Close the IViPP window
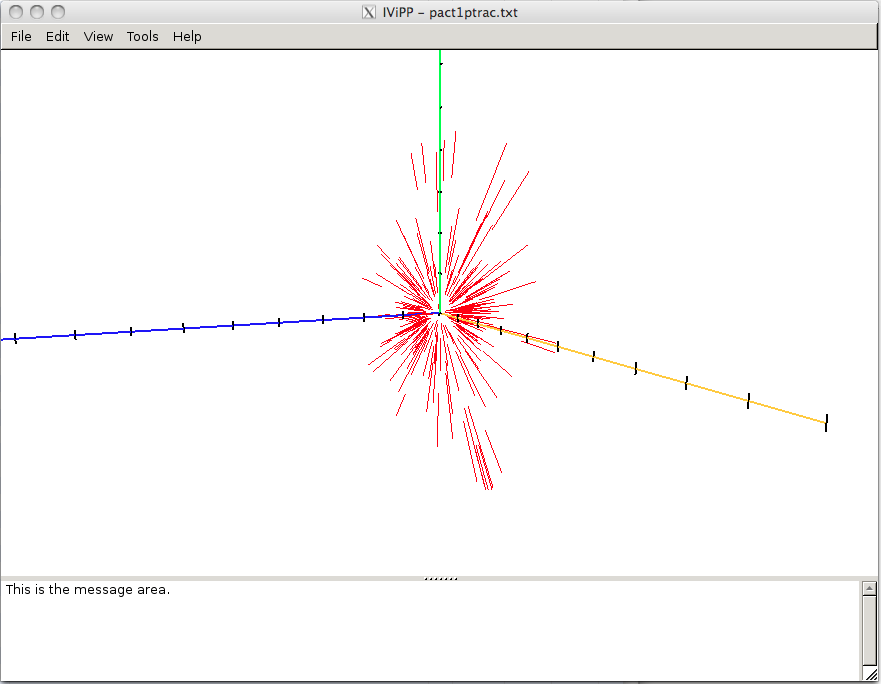 [14, 12]
